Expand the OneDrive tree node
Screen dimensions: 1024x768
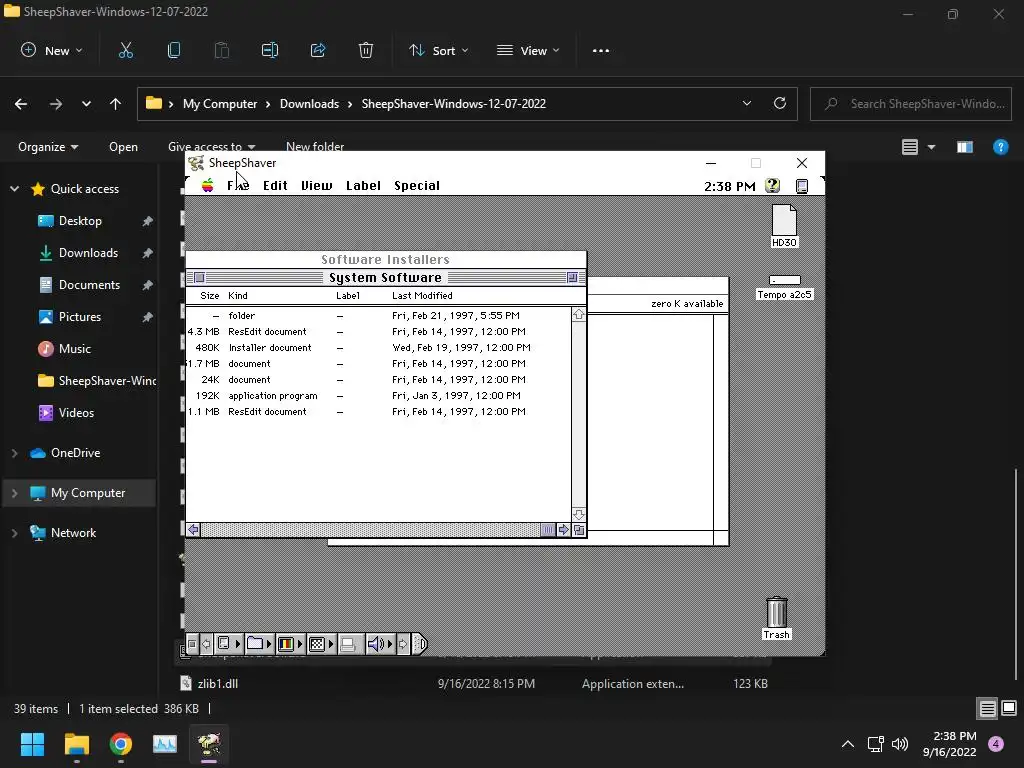(14, 453)
